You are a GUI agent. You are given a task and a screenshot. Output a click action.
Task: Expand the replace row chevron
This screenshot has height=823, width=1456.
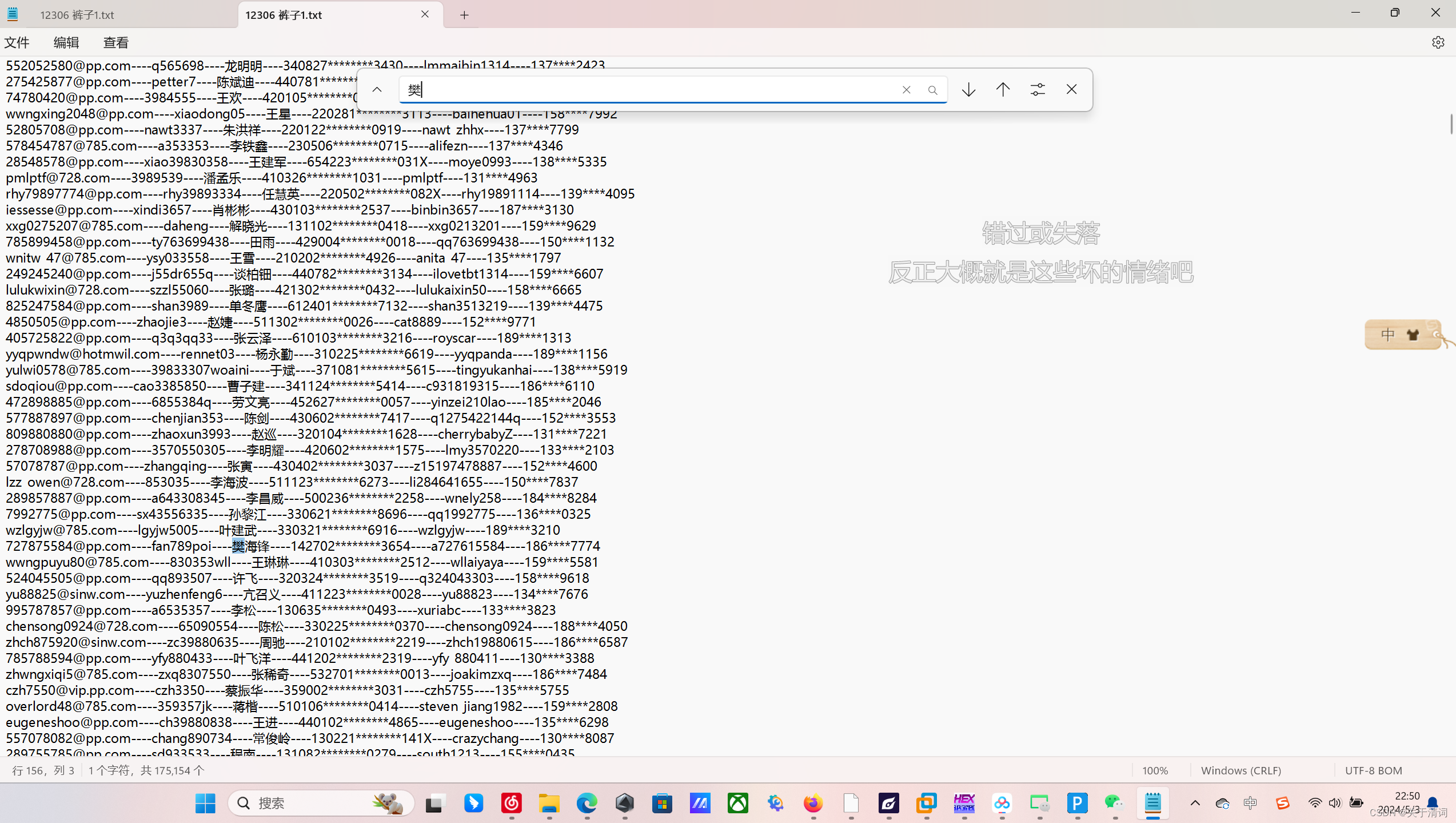[x=377, y=90]
